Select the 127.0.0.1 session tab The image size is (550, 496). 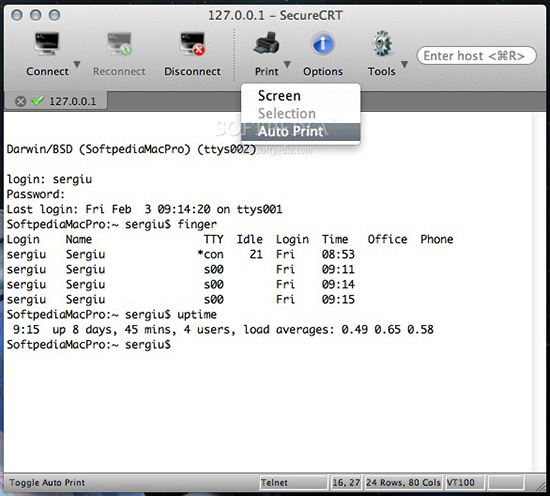pyautogui.click(x=56, y=101)
